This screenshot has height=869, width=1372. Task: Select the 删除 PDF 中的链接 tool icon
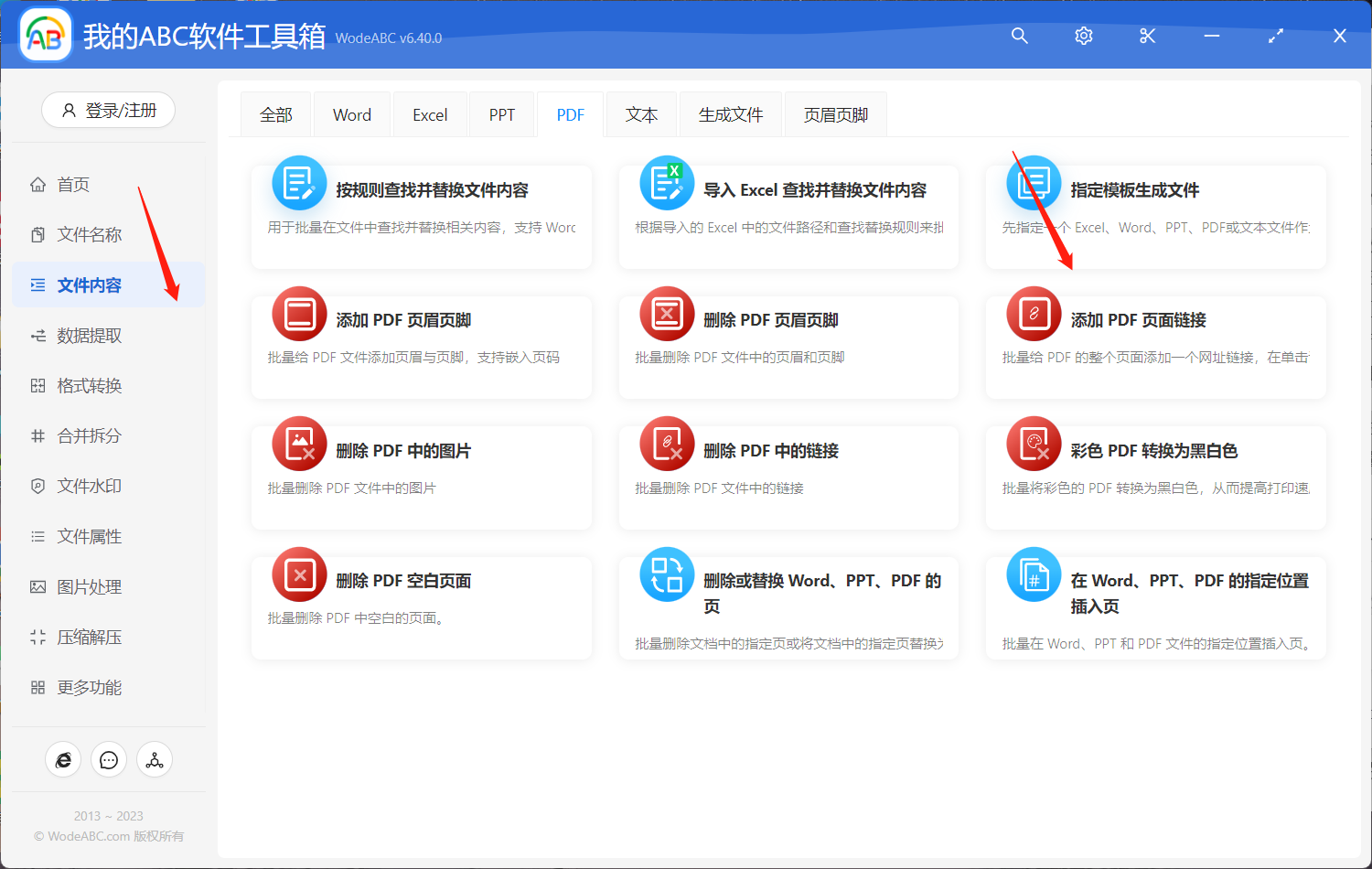pyautogui.click(x=666, y=444)
